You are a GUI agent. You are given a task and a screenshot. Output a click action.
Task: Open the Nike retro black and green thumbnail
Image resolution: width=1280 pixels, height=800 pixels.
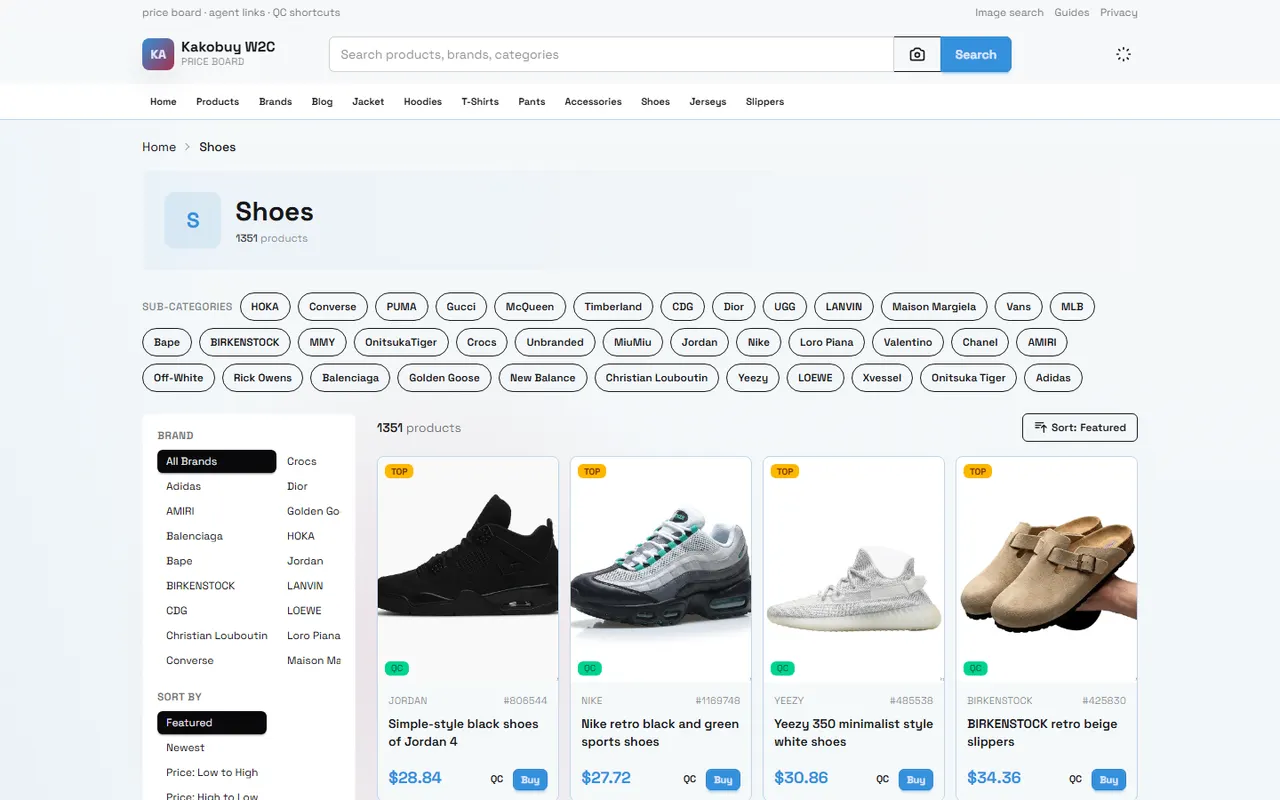(661, 570)
